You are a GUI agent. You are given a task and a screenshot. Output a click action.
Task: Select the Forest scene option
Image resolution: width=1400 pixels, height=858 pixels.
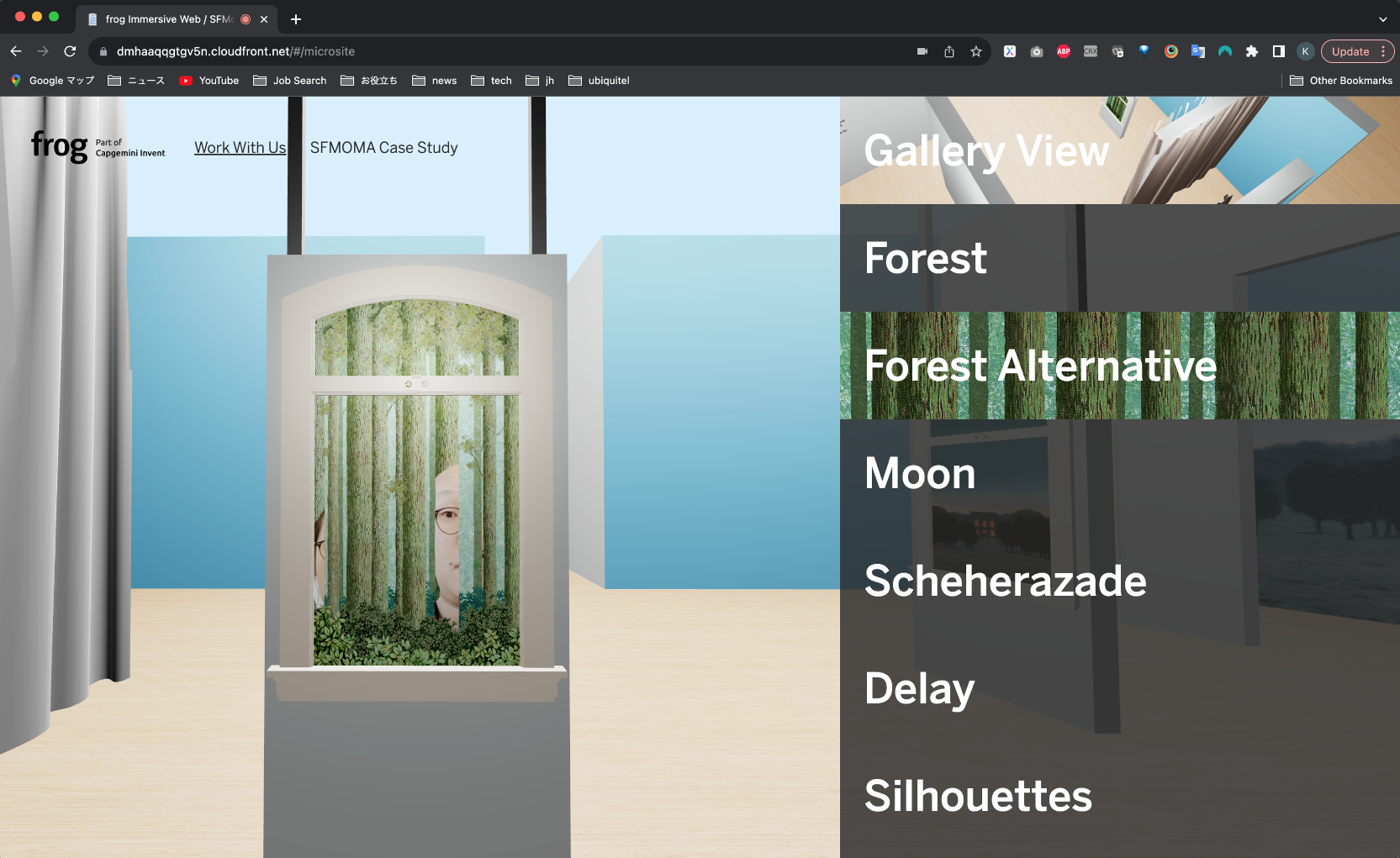point(1120,258)
